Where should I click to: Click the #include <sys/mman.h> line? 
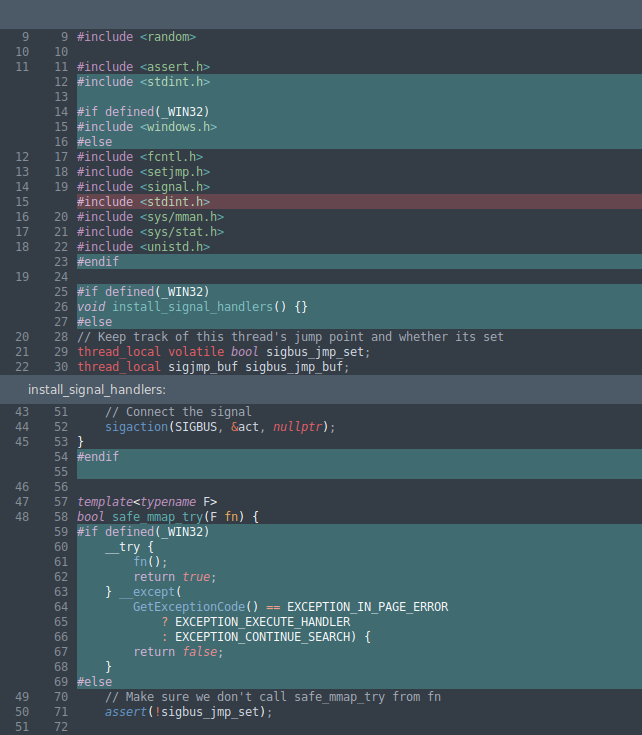coord(150,217)
